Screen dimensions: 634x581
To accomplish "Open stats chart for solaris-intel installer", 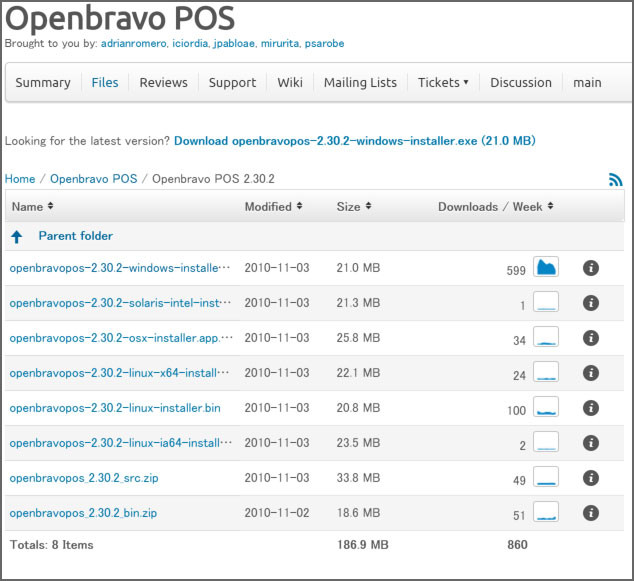I will pos(546,302).
